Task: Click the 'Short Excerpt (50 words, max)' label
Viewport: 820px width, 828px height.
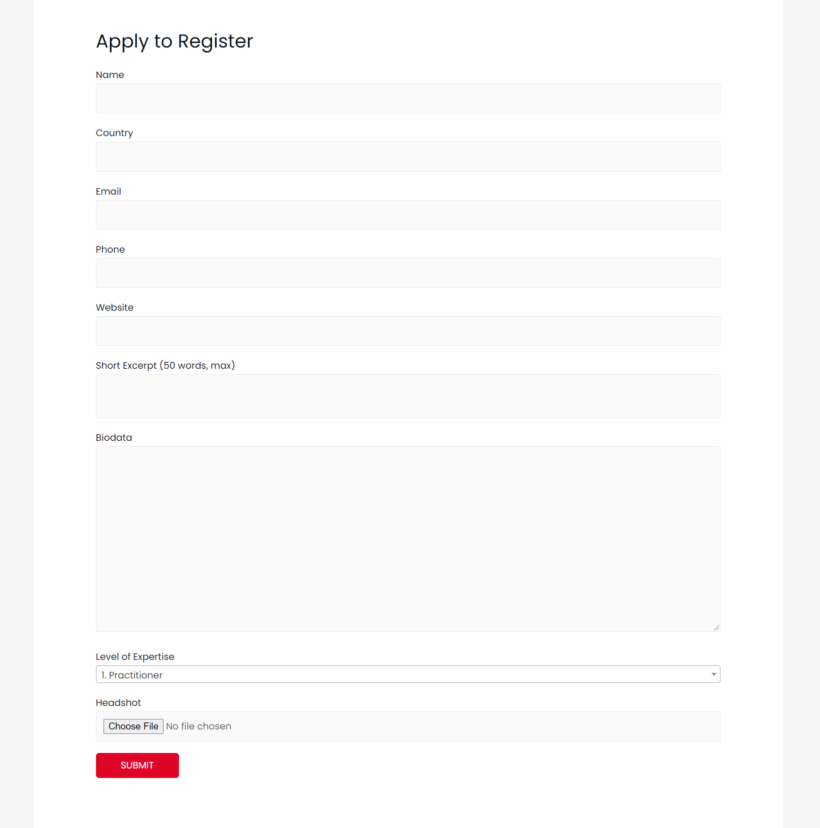Action: pyautogui.click(x=165, y=365)
